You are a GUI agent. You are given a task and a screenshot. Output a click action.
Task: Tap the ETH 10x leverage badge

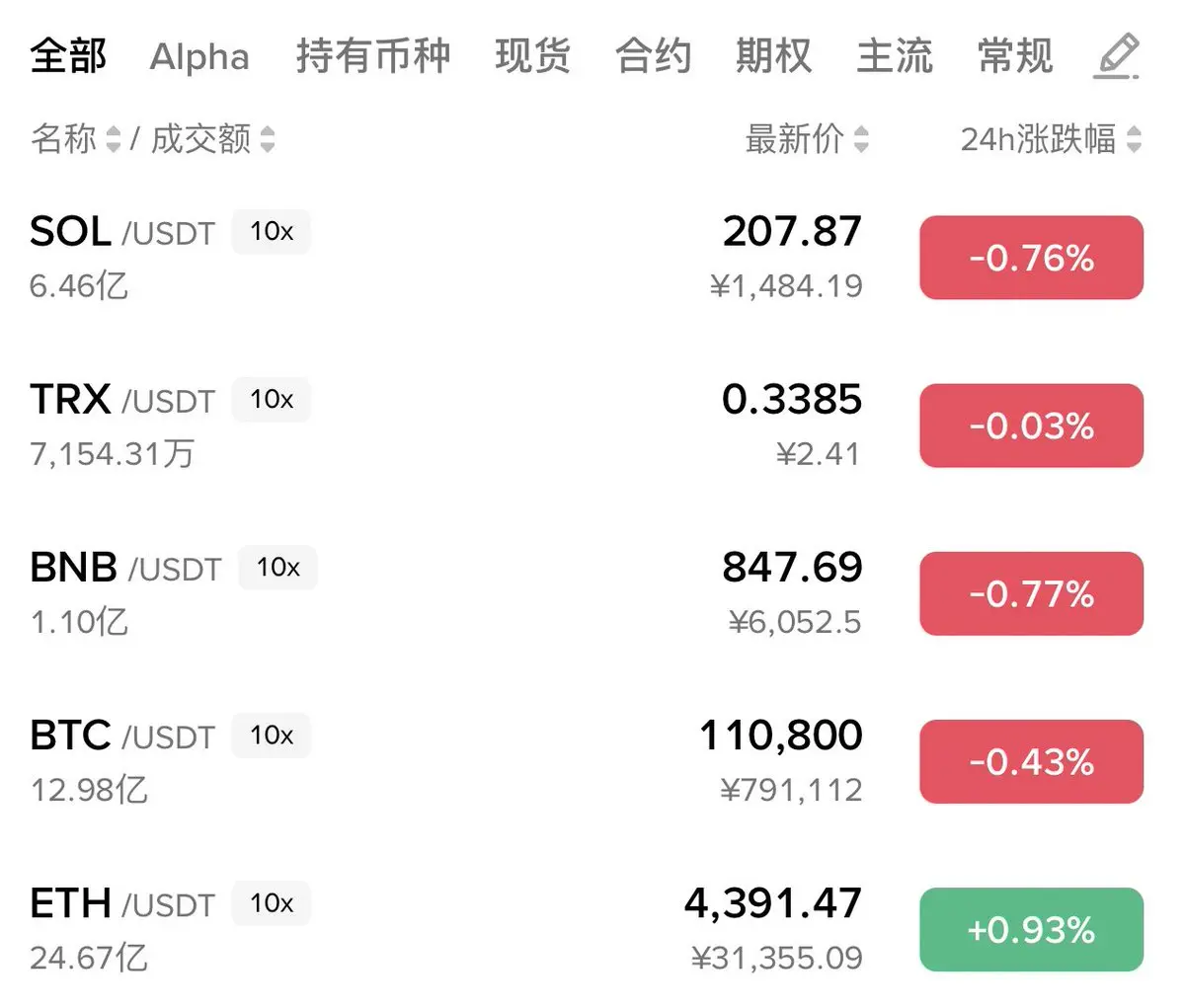[272, 903]
